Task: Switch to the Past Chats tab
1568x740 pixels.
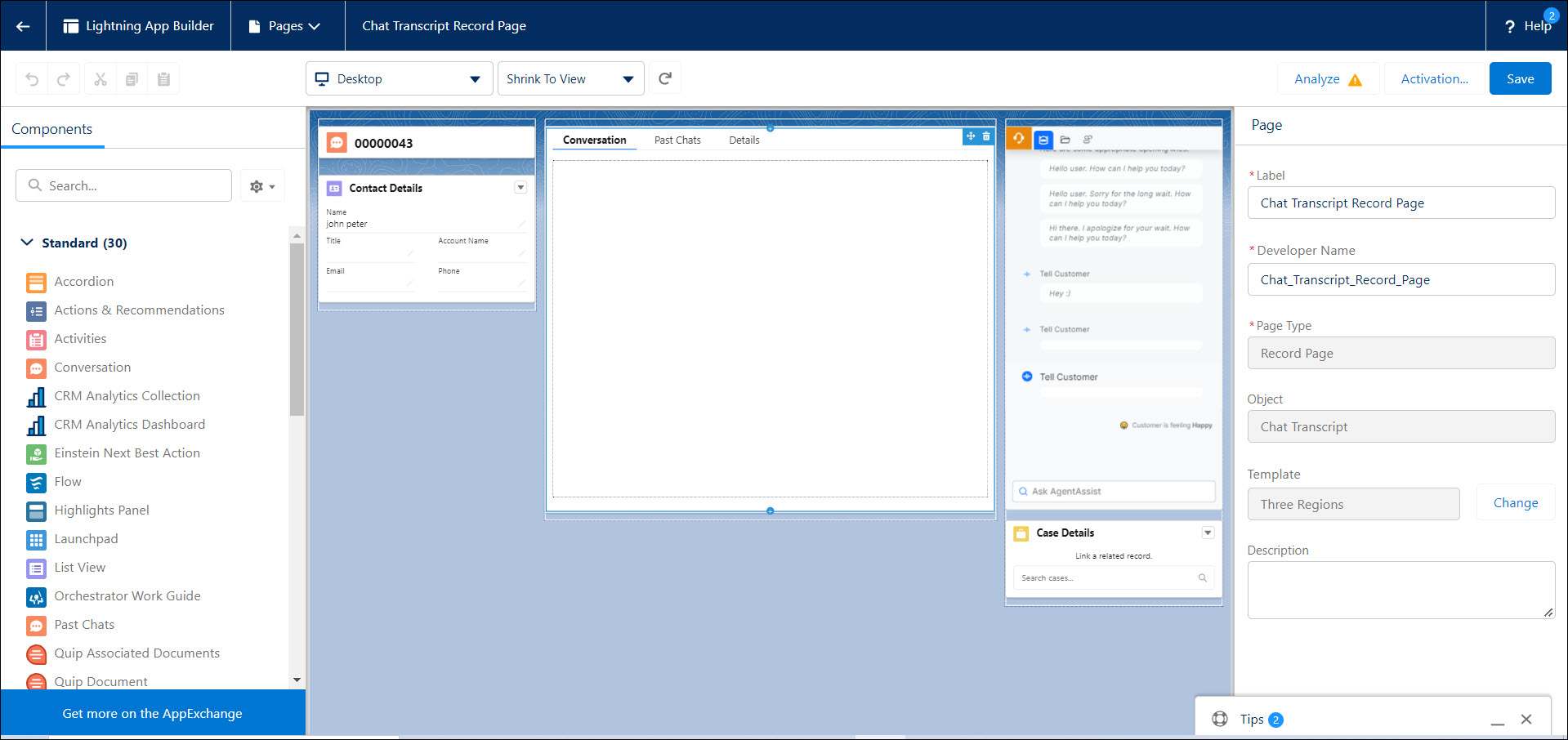Action: (x=677, y=140)
